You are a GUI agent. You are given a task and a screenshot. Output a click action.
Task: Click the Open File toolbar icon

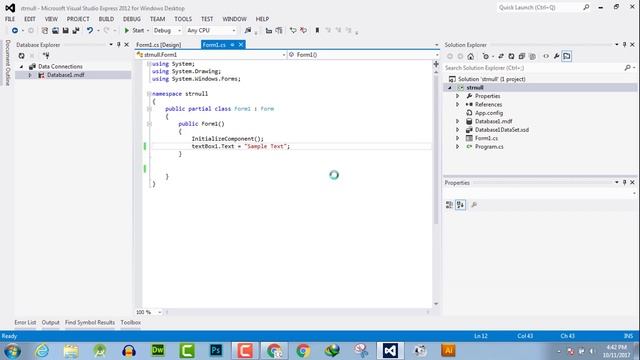click(x=55, y=31)
